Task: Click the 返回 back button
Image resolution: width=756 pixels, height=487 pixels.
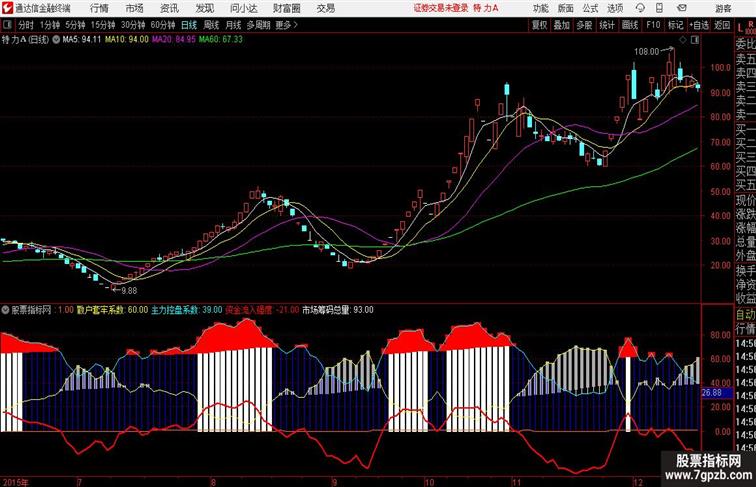Action: (722, 25)
